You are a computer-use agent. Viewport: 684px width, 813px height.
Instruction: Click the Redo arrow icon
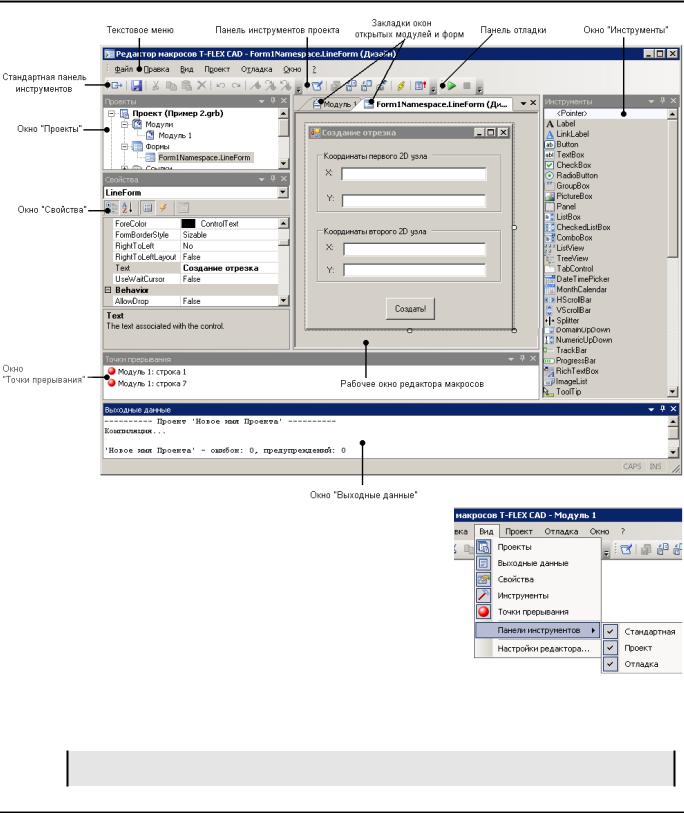coord(236,86)
